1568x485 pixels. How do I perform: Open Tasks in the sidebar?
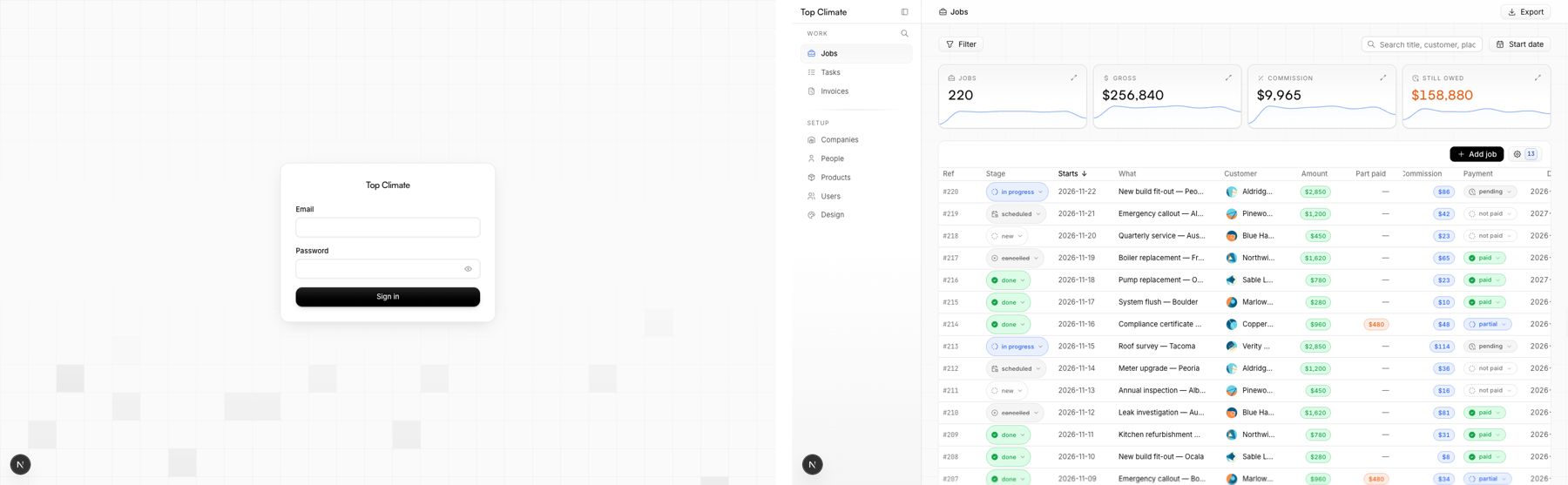856,72
